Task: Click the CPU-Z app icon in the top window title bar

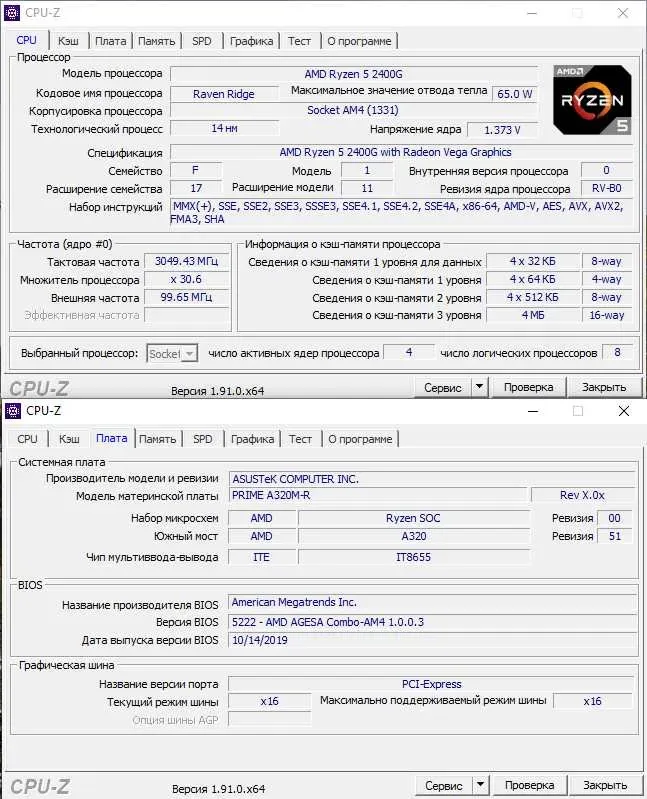Action: coord(12,12)
